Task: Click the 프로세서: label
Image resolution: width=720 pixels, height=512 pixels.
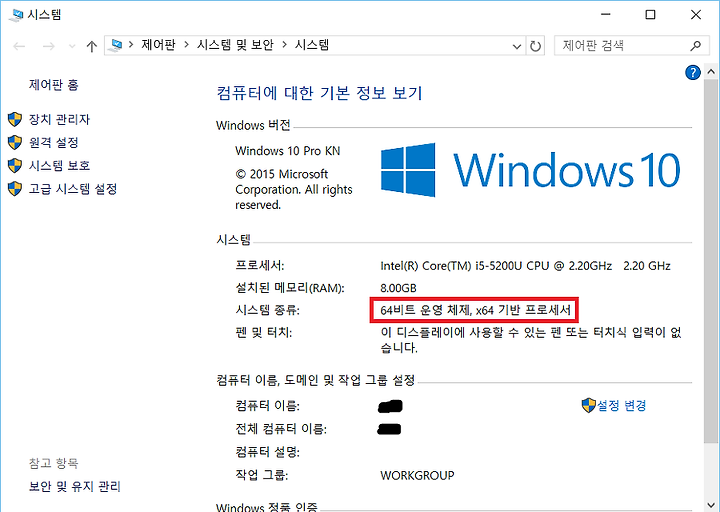Action: (x=260, y=265)
